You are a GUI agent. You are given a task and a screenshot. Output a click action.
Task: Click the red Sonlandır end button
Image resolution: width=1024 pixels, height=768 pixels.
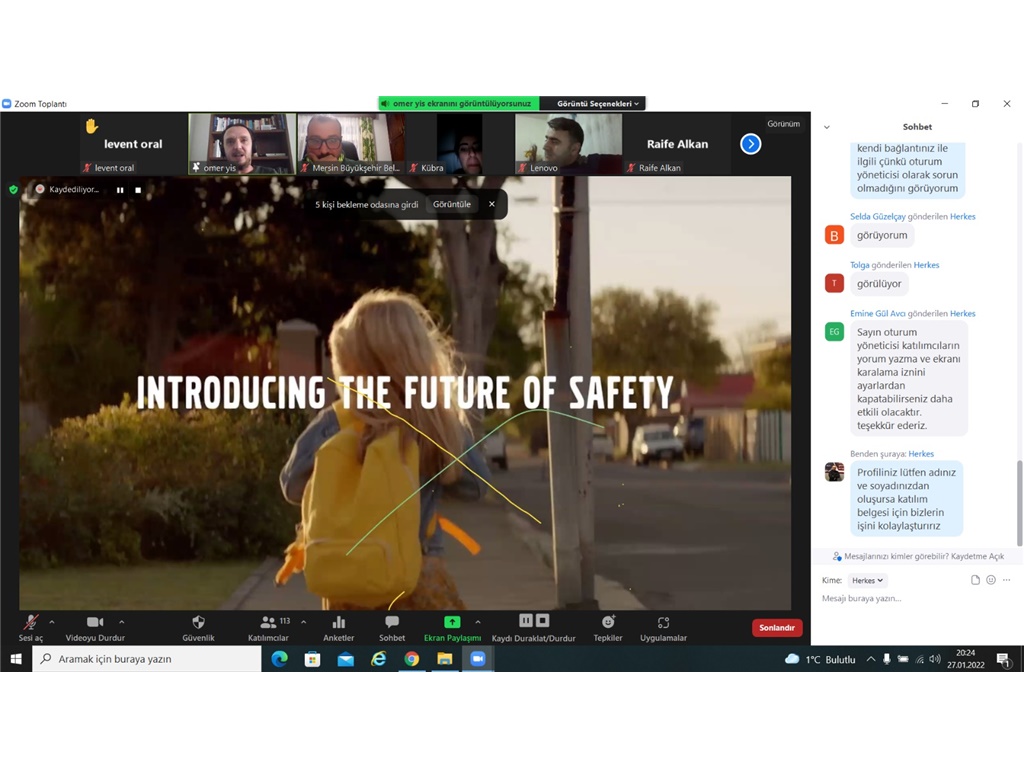click(777, 628)
